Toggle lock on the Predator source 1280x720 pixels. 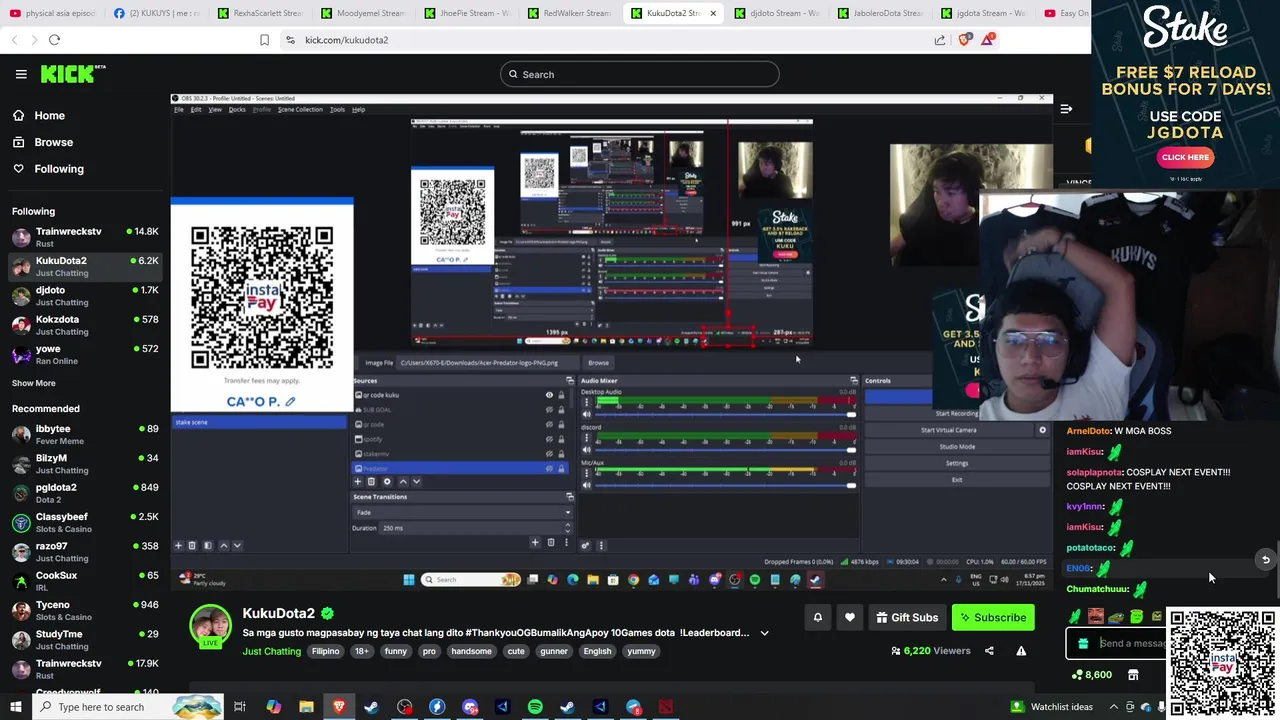coord(561,468)
